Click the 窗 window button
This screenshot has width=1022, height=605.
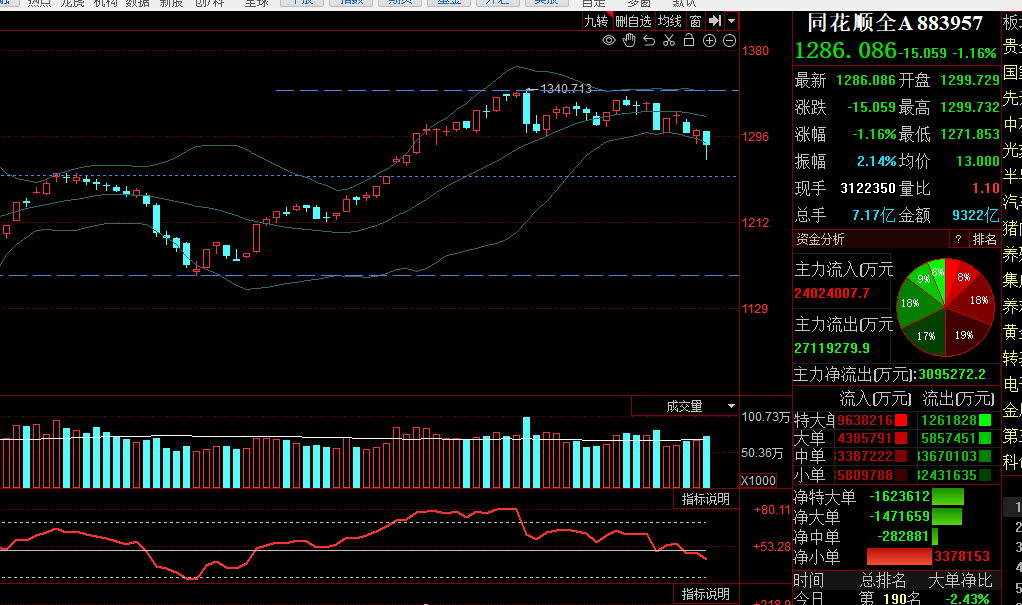[695, 21]
